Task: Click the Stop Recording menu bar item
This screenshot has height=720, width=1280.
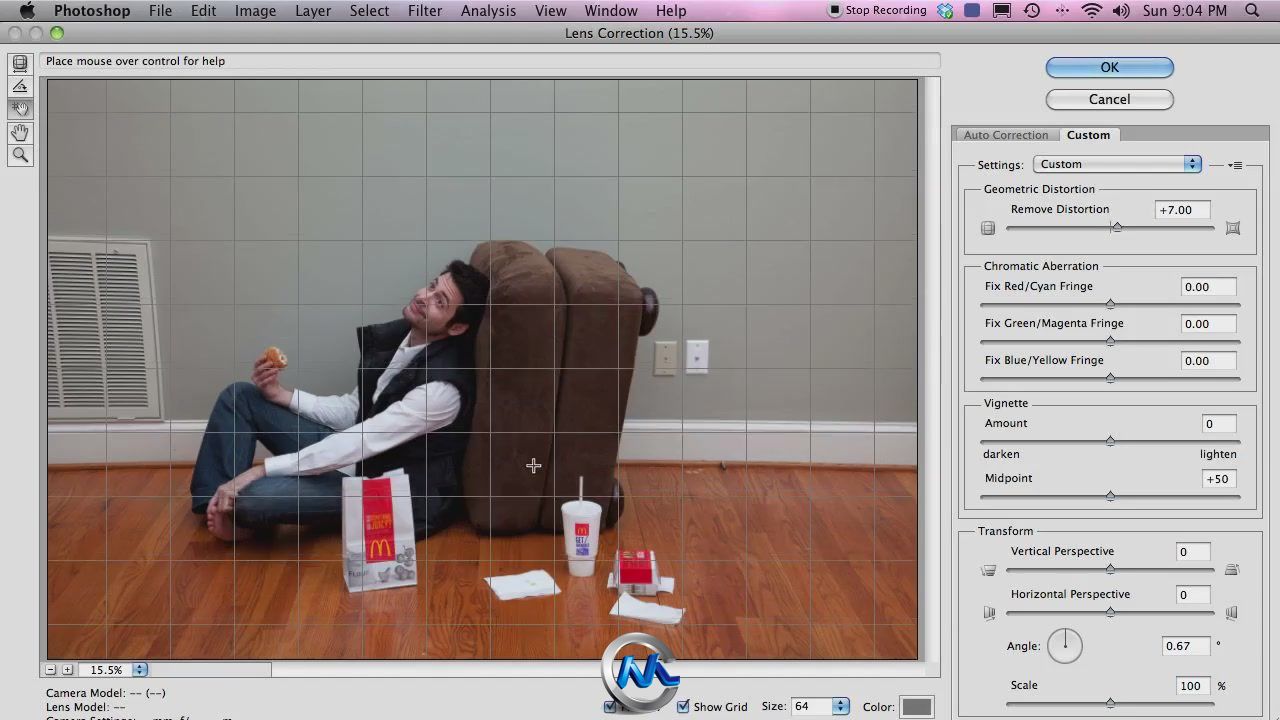Action: point(877,11)
